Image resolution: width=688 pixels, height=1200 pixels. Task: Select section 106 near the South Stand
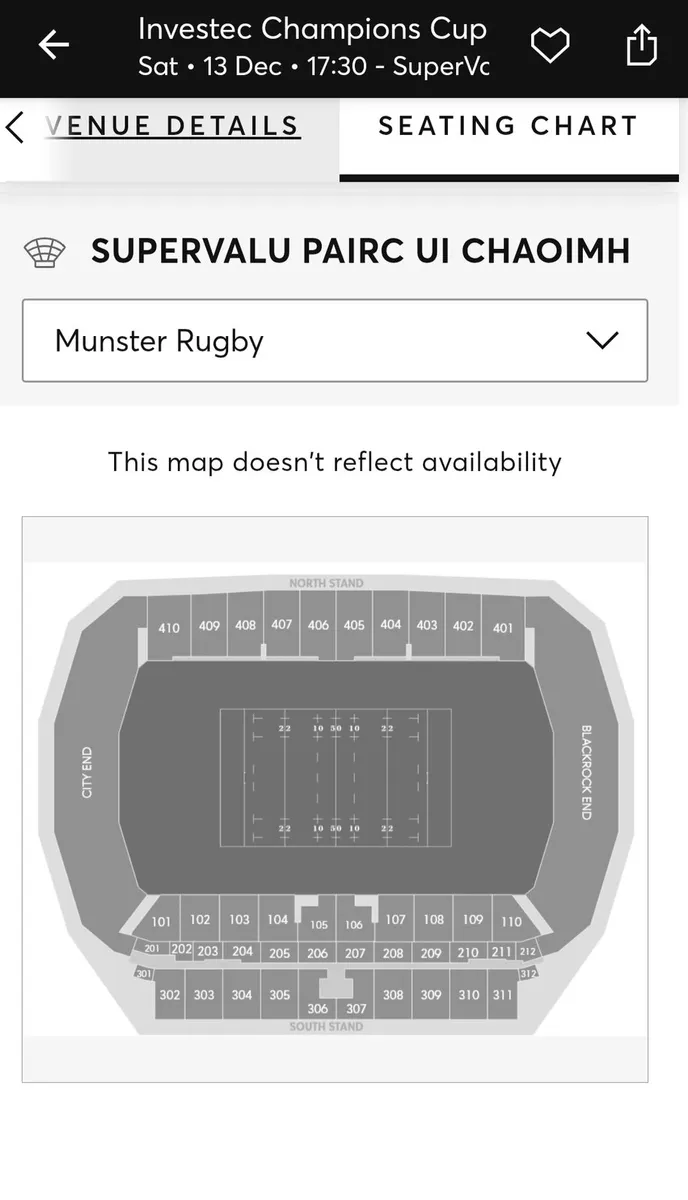pyautogui.click(x=355, y=923)
